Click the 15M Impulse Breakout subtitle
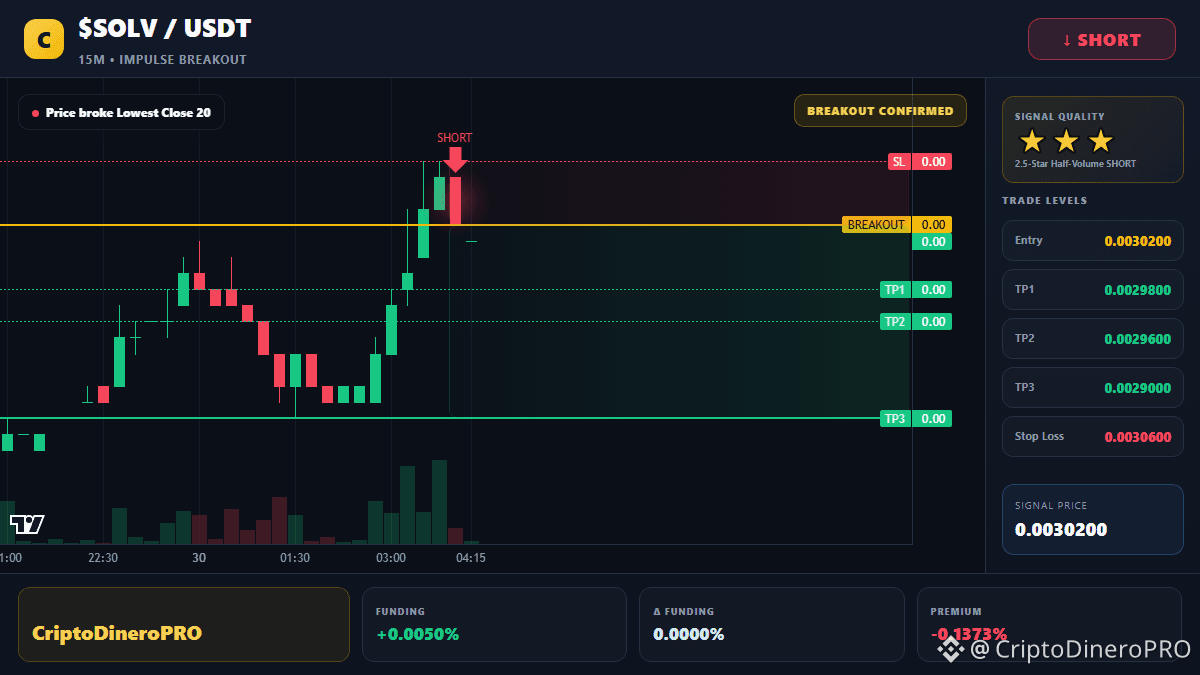The height and width of the screenshot is (675, 1200). point(162,60)
